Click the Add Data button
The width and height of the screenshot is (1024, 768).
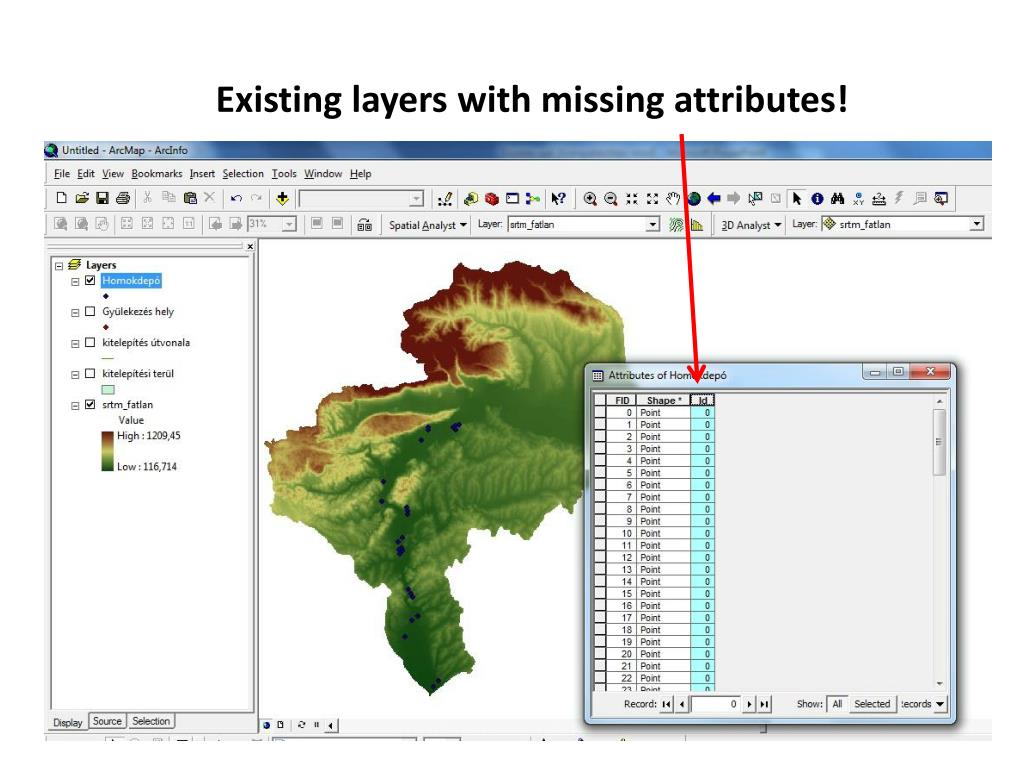pos(282,198)
